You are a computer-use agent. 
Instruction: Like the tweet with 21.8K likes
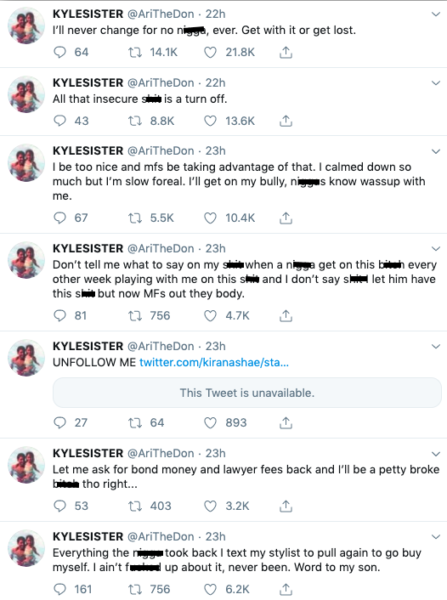click(x=210, y=52)
